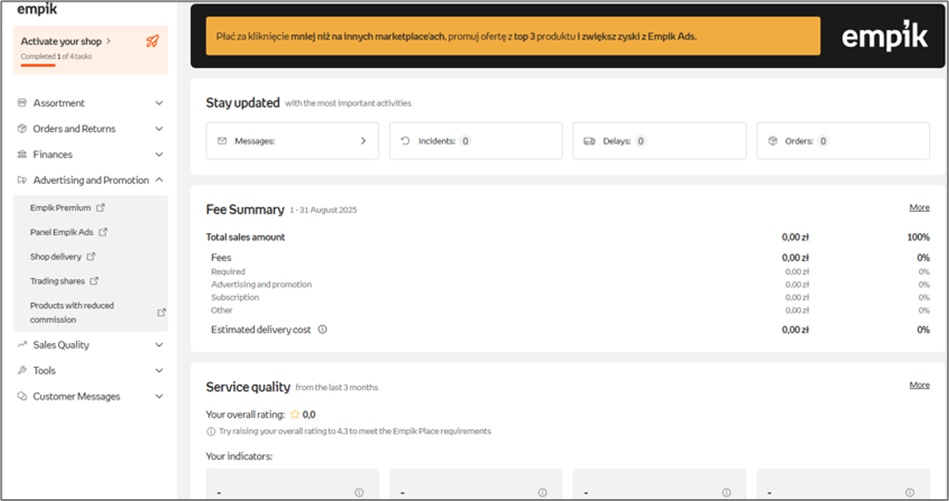Viewport: 949px width, 501px height.
Task: Expand the Finances chevron
Action: pyautogui.click(x=159, y=155)
